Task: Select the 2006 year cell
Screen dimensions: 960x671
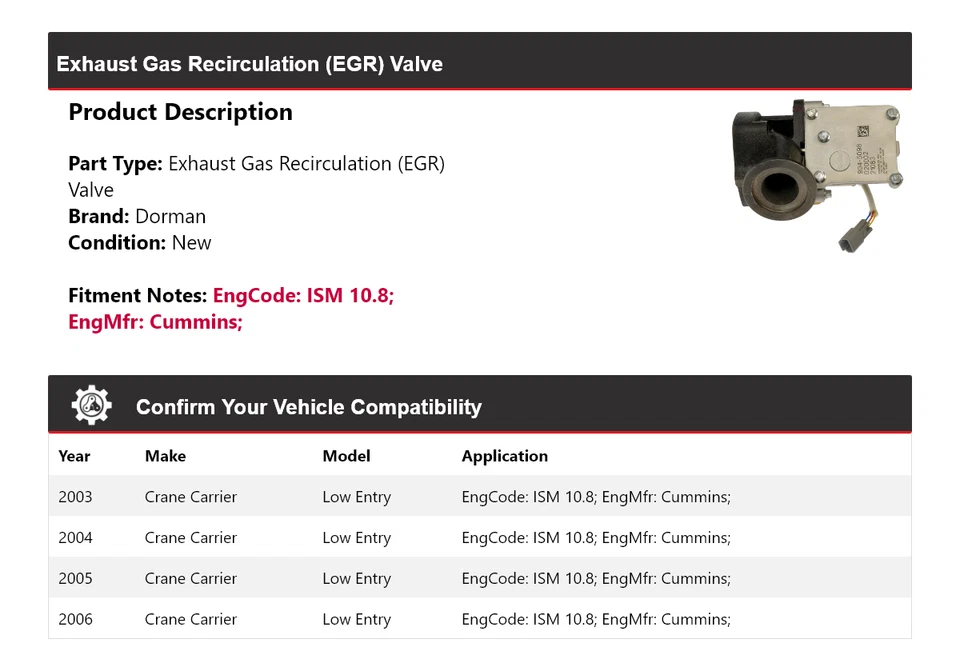Action: (x=75, y=620)
